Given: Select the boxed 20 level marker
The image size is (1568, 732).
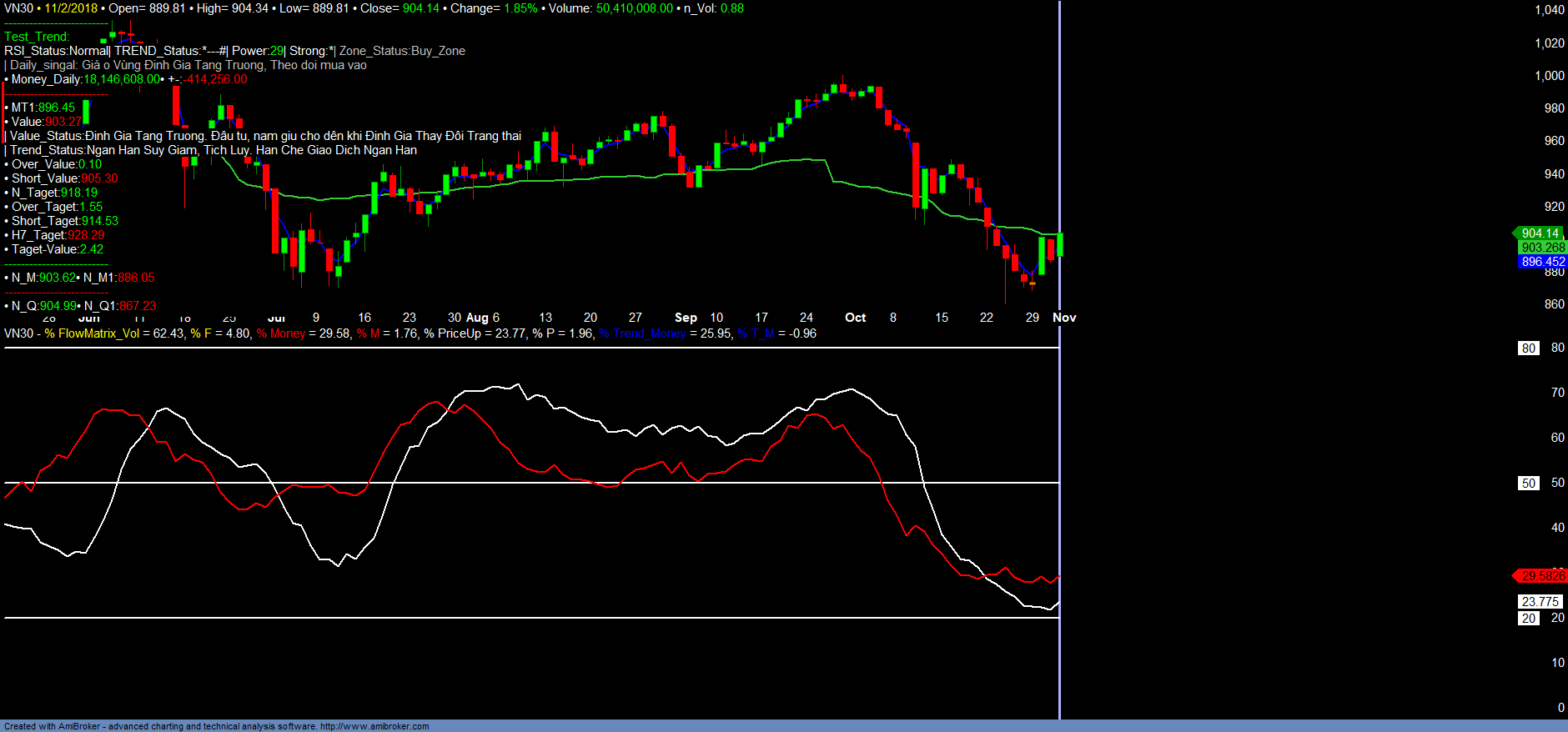Looking at the screenshot, I should tap(1528, 619).
